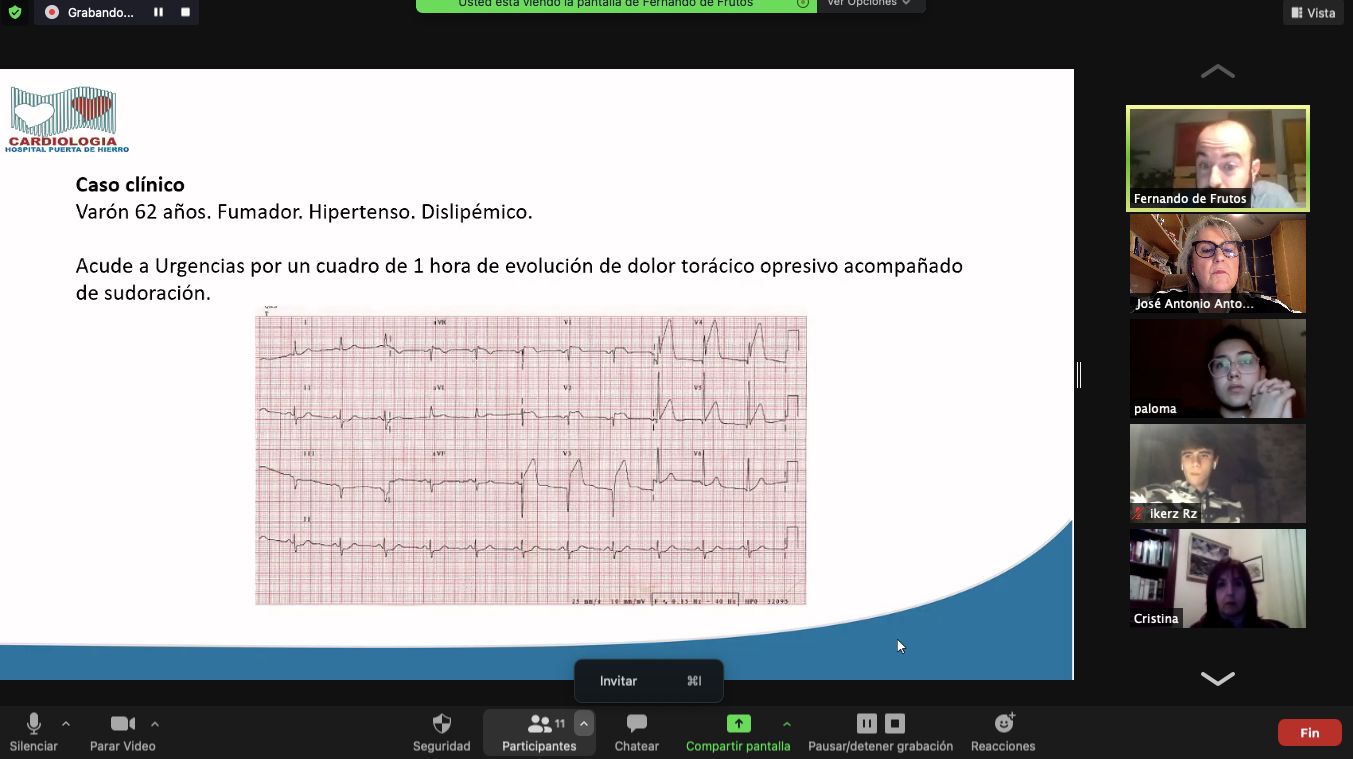The height and width of the screenshot is (759, 1353).
Task: Open the Participantes panel
Action: coord(539,731)
